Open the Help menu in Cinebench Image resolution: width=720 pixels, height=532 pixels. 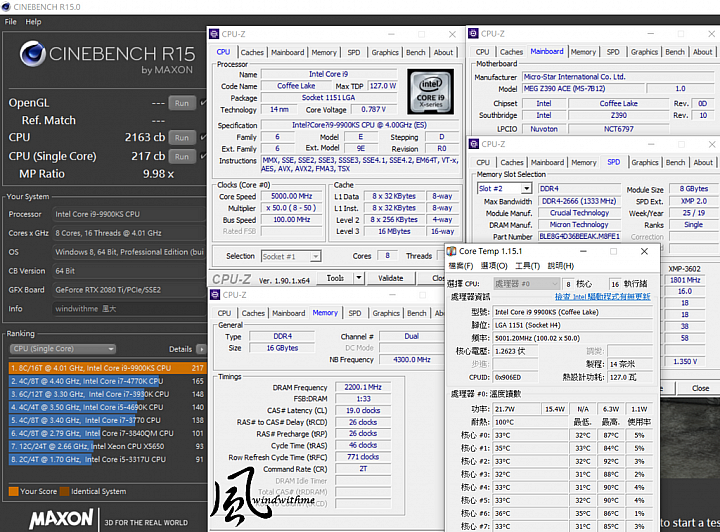[33, 22]
